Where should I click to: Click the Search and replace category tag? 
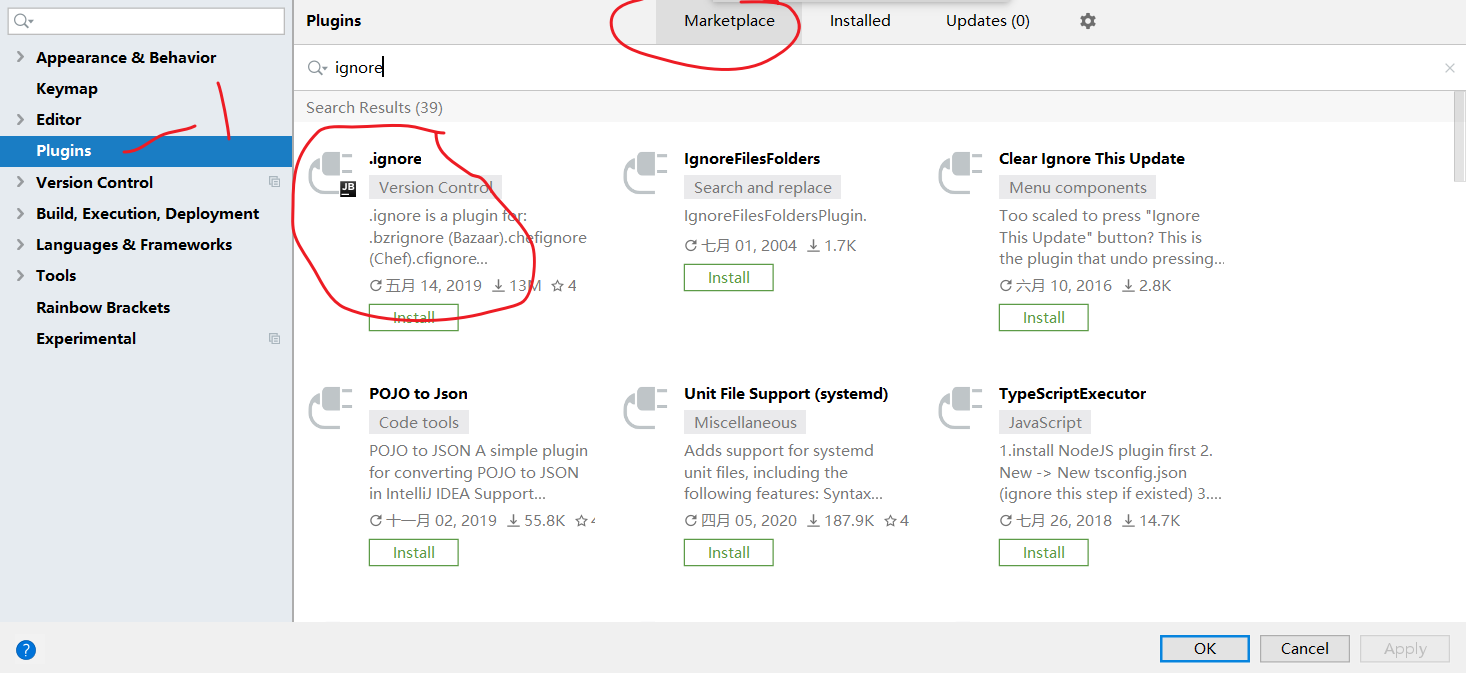tap(763, 187)
